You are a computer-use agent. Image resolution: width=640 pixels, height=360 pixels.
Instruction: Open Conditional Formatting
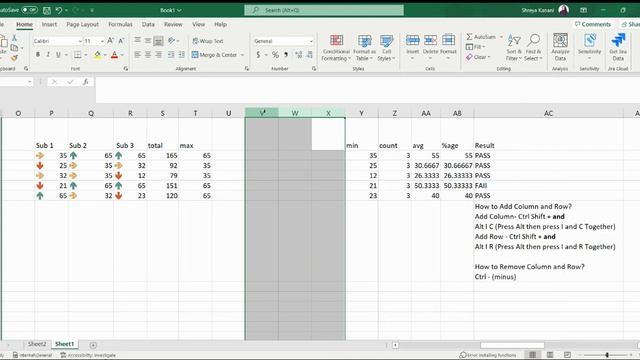[336, 47]
